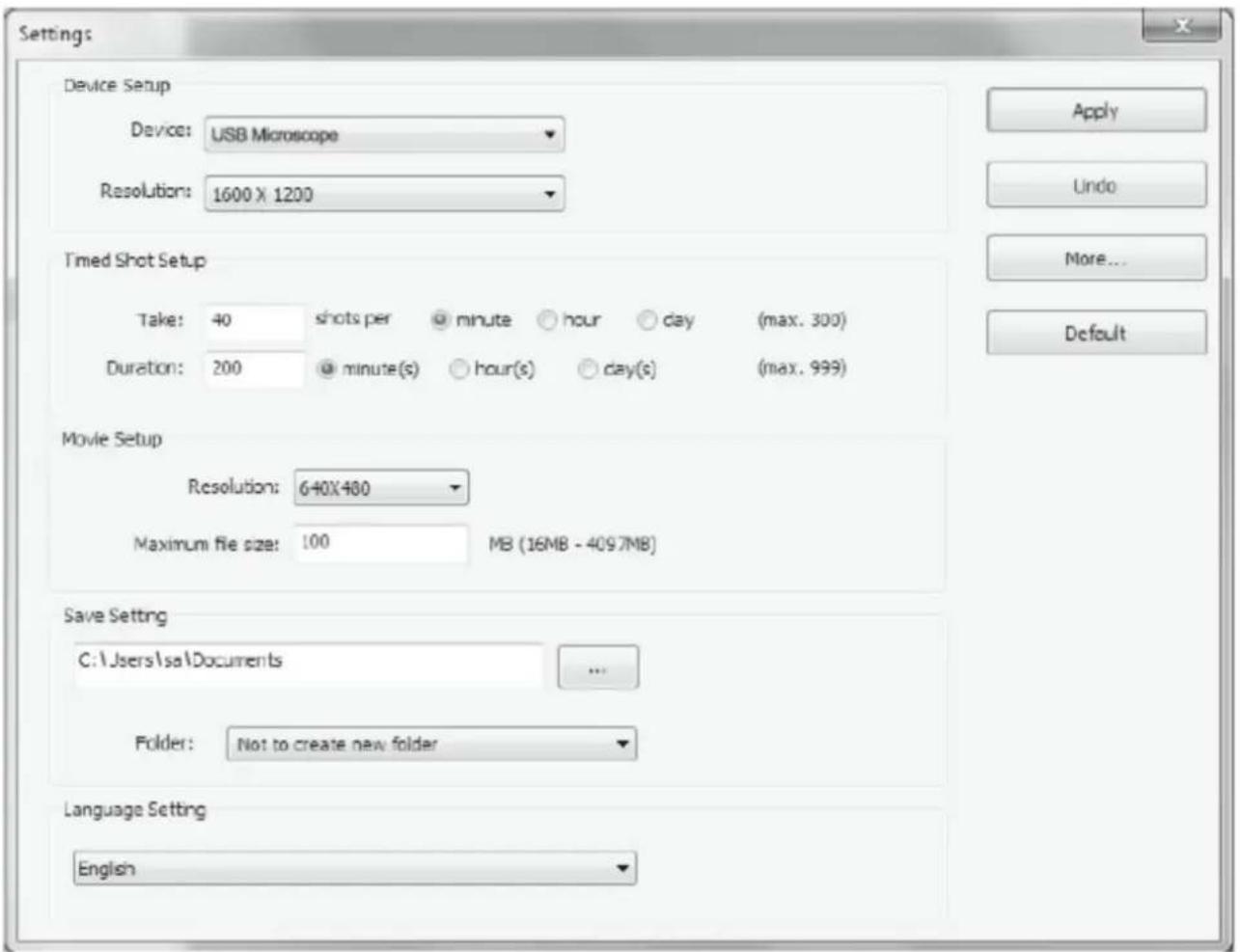The height and width of the screenshot is (952, 1240).
Task: Open the Movie Setup 640X480 resolution dropdown
Action: click(381, 488)
